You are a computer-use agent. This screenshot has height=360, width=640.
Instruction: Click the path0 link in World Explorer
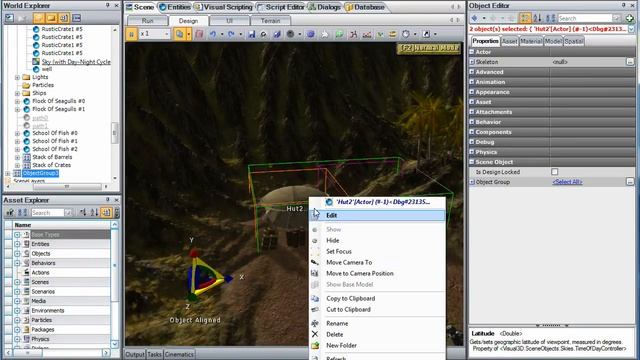40,118
